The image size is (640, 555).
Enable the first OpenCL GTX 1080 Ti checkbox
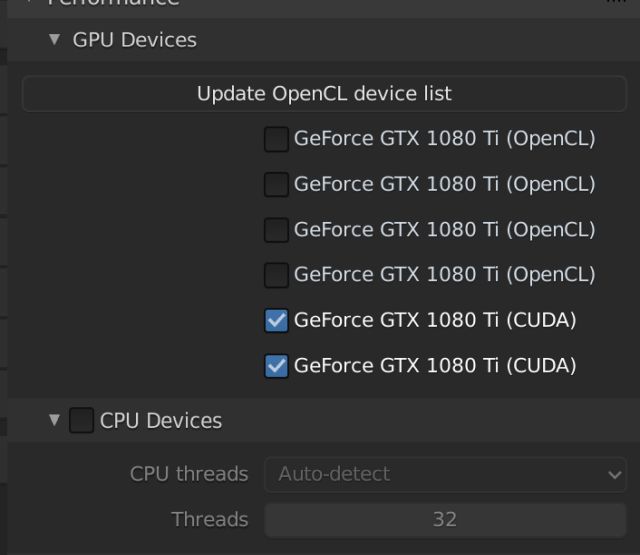[x=277, y=140]
